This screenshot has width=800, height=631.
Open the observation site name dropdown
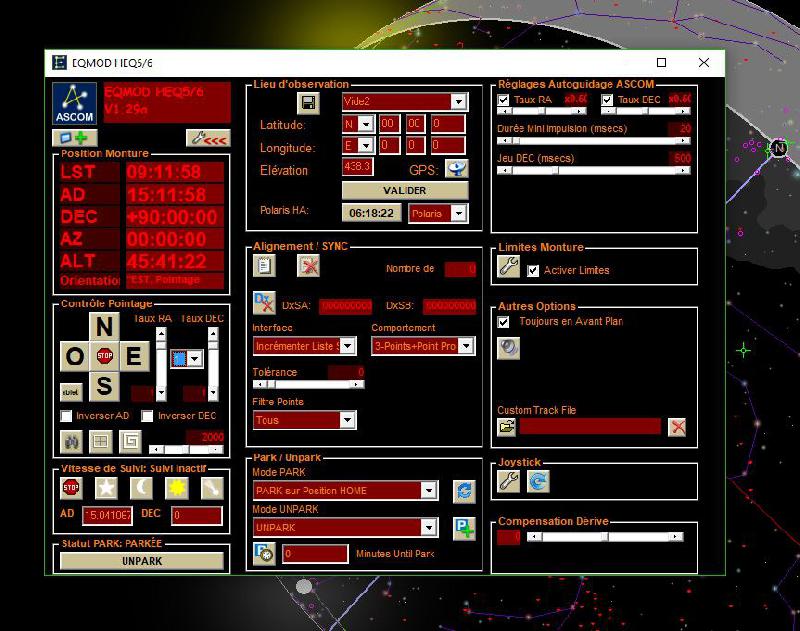[459, 102]
